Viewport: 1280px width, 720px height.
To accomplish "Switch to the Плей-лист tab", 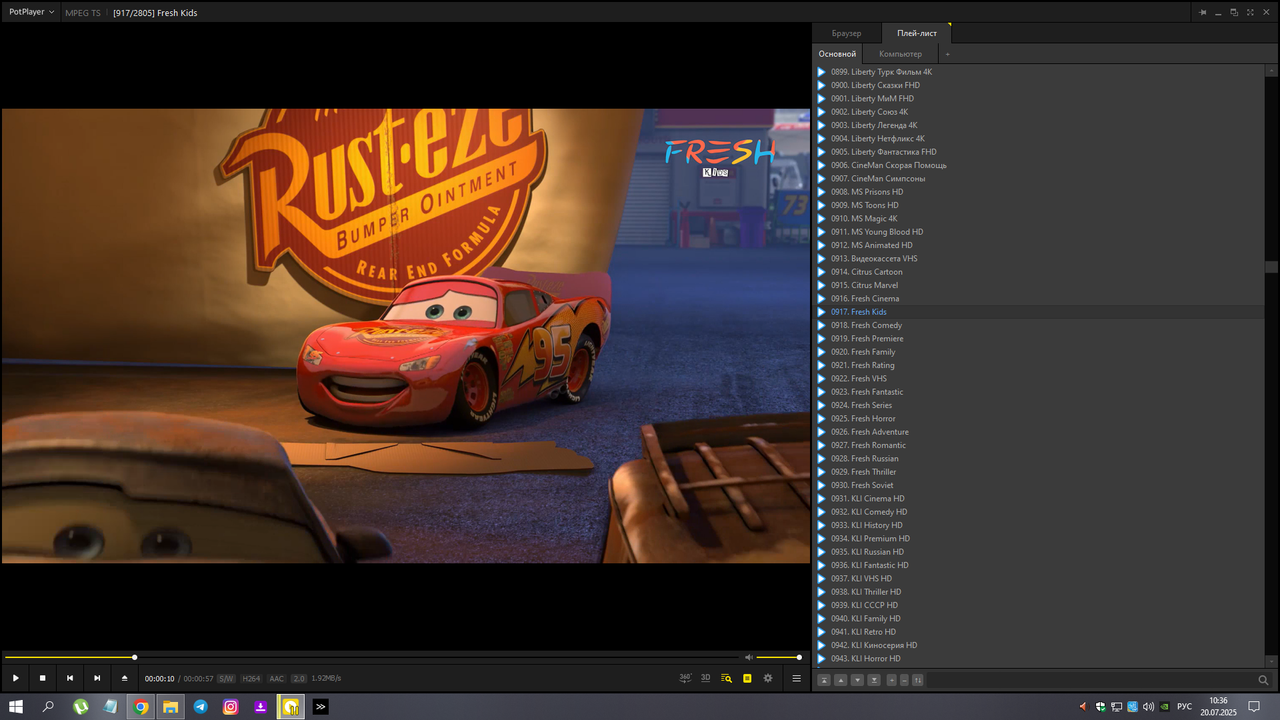I will click(x=917, y=33).
